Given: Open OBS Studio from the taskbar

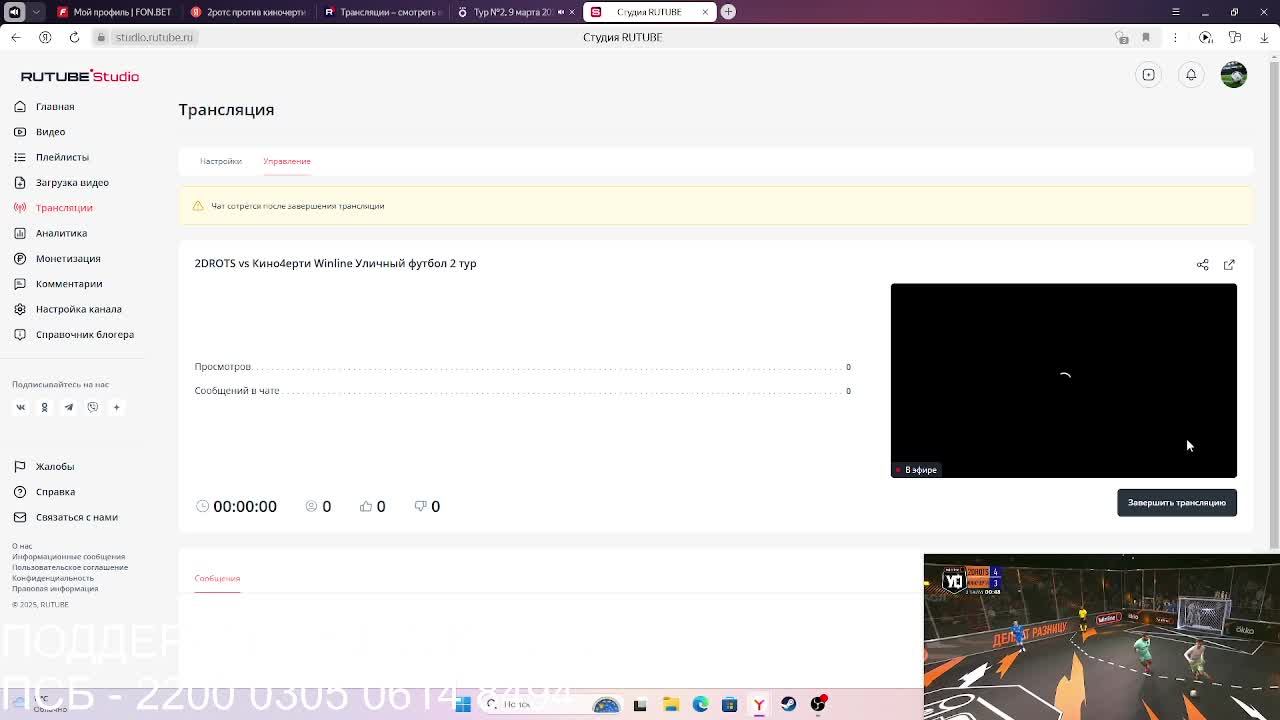Looking at the screenshot, I should click(818, 704).
